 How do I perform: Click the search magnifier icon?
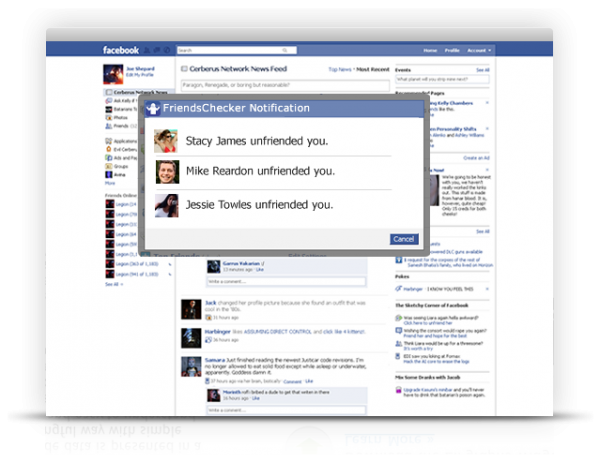pyautogui.click(x=285, y=50)
